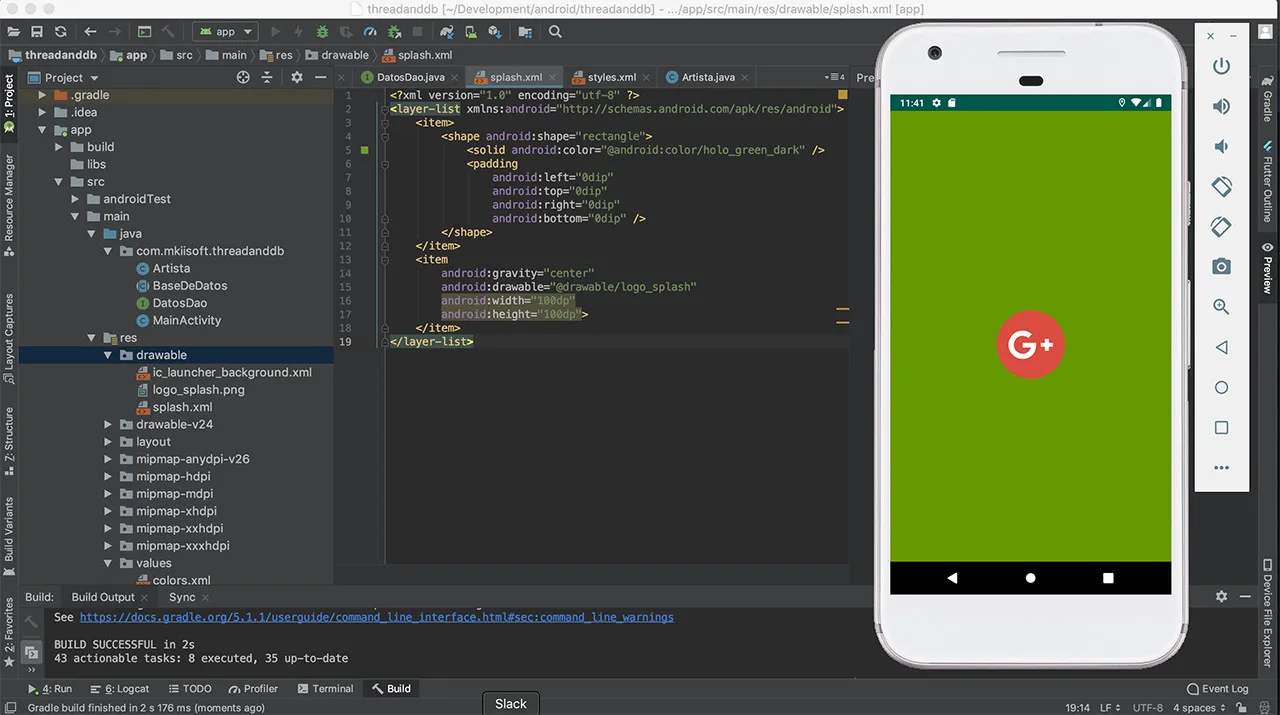The height and width of the screenshot is (715, 1280).
Task: Open the Gradle command line warnings link
Action: (376, 617)
